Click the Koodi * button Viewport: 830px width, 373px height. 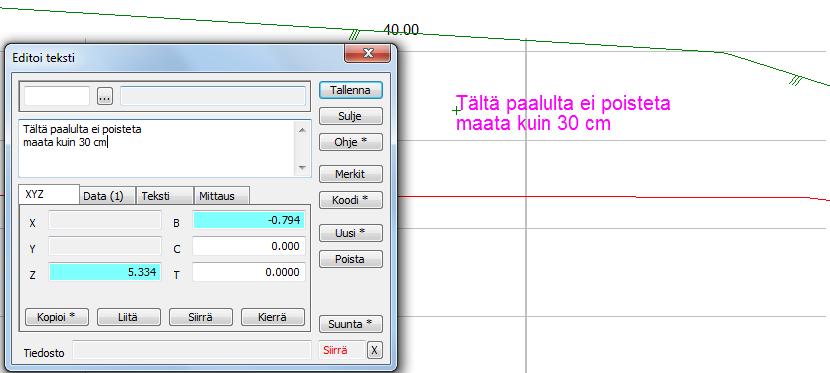tap(350, 201)
